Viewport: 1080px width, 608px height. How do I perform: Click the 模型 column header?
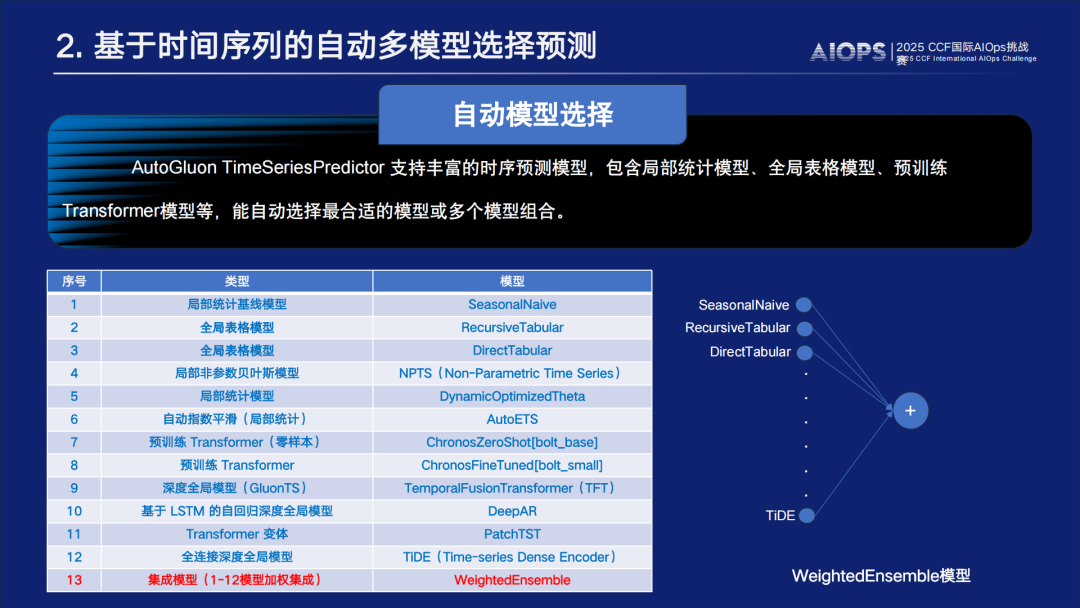512,281
